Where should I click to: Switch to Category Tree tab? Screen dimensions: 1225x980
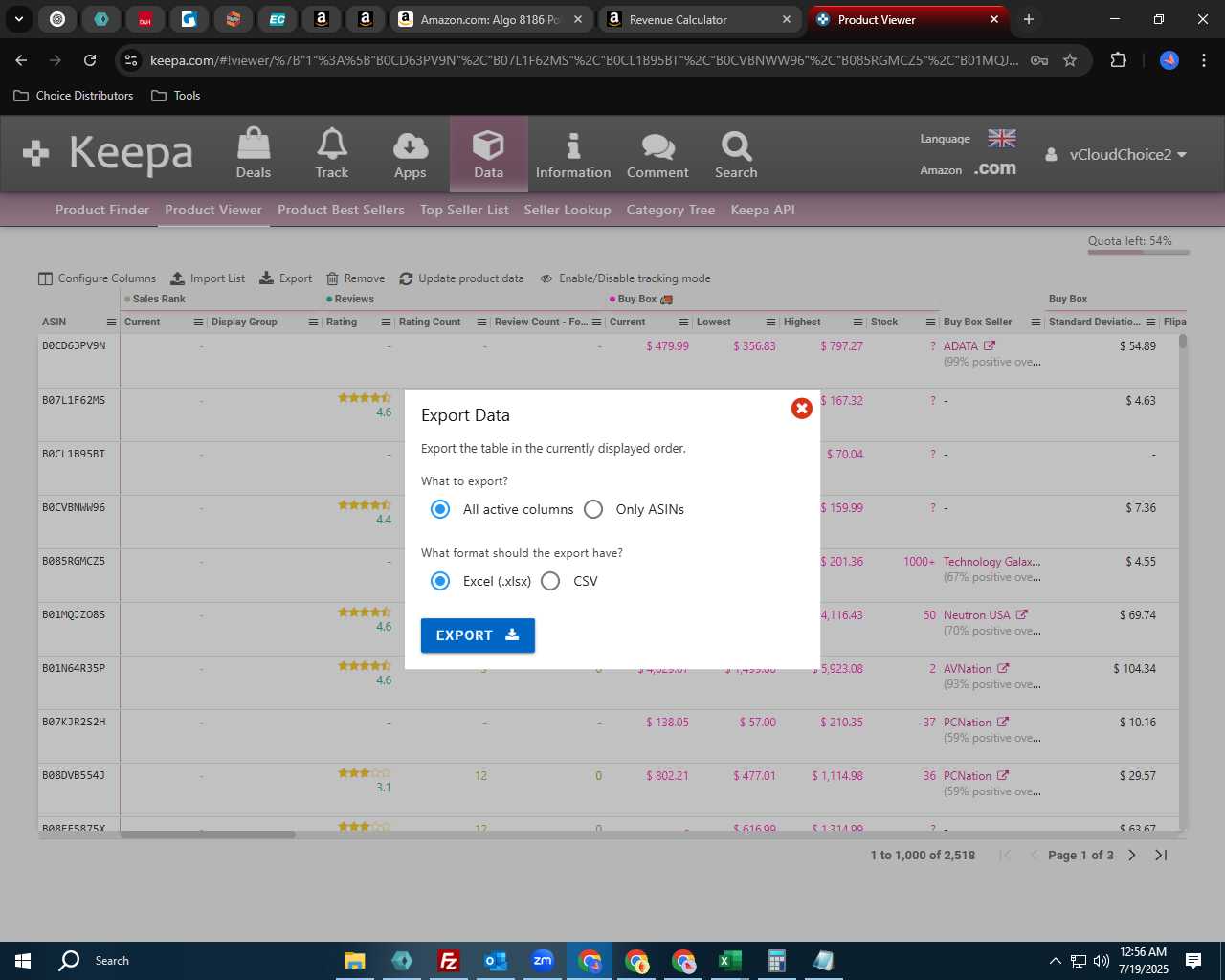click(671, 210)
